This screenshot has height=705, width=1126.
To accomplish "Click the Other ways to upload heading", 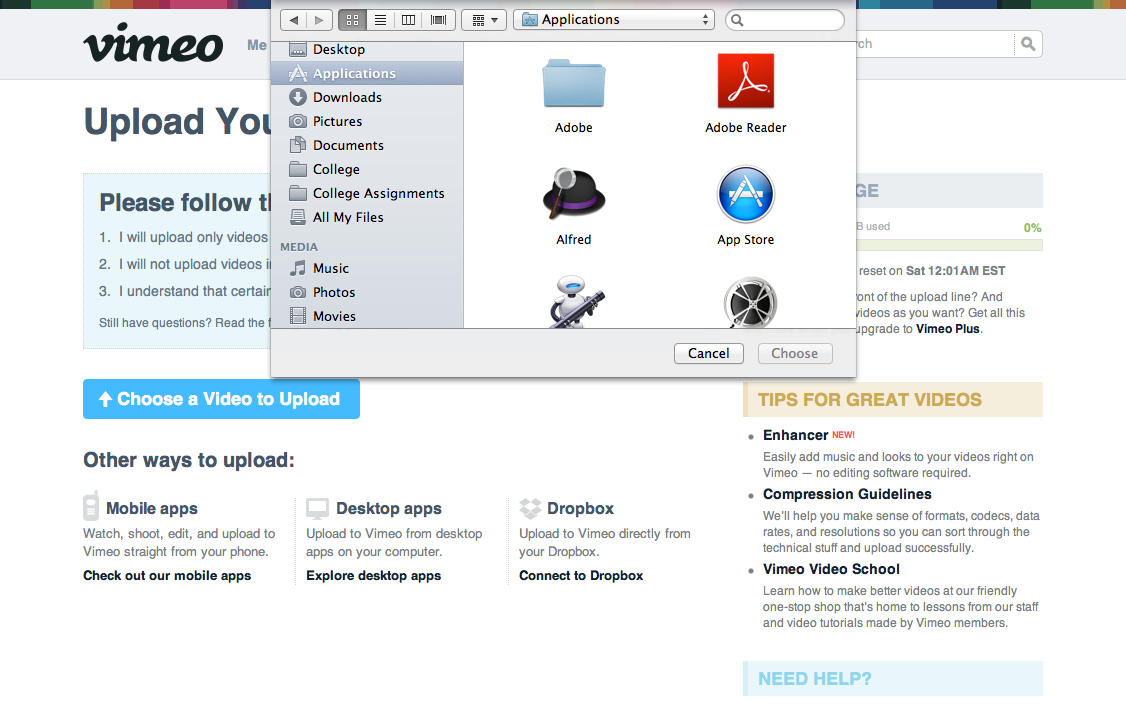I will [189, 459].
